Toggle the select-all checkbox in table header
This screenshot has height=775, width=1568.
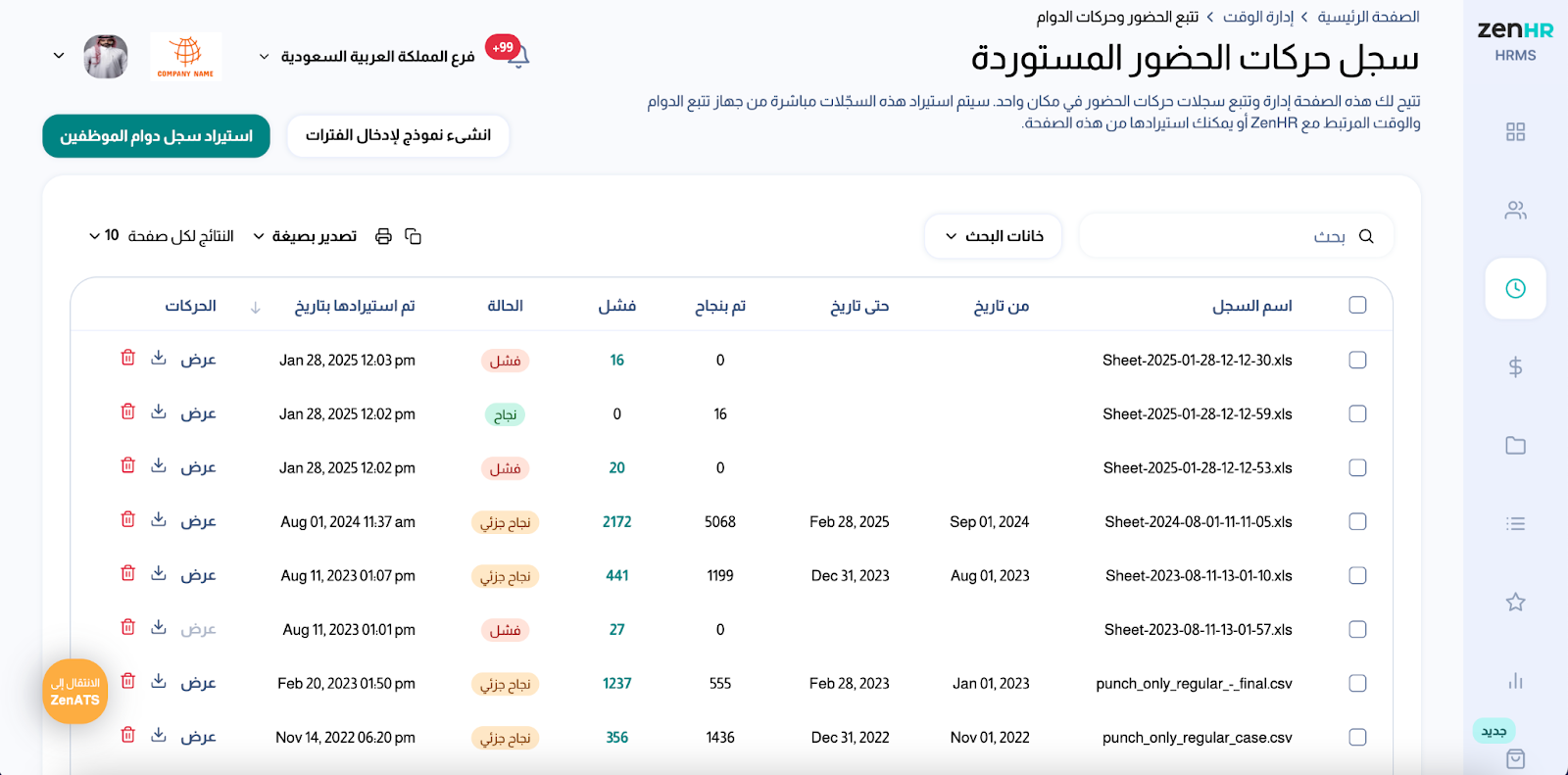(x=1357, y=306)
